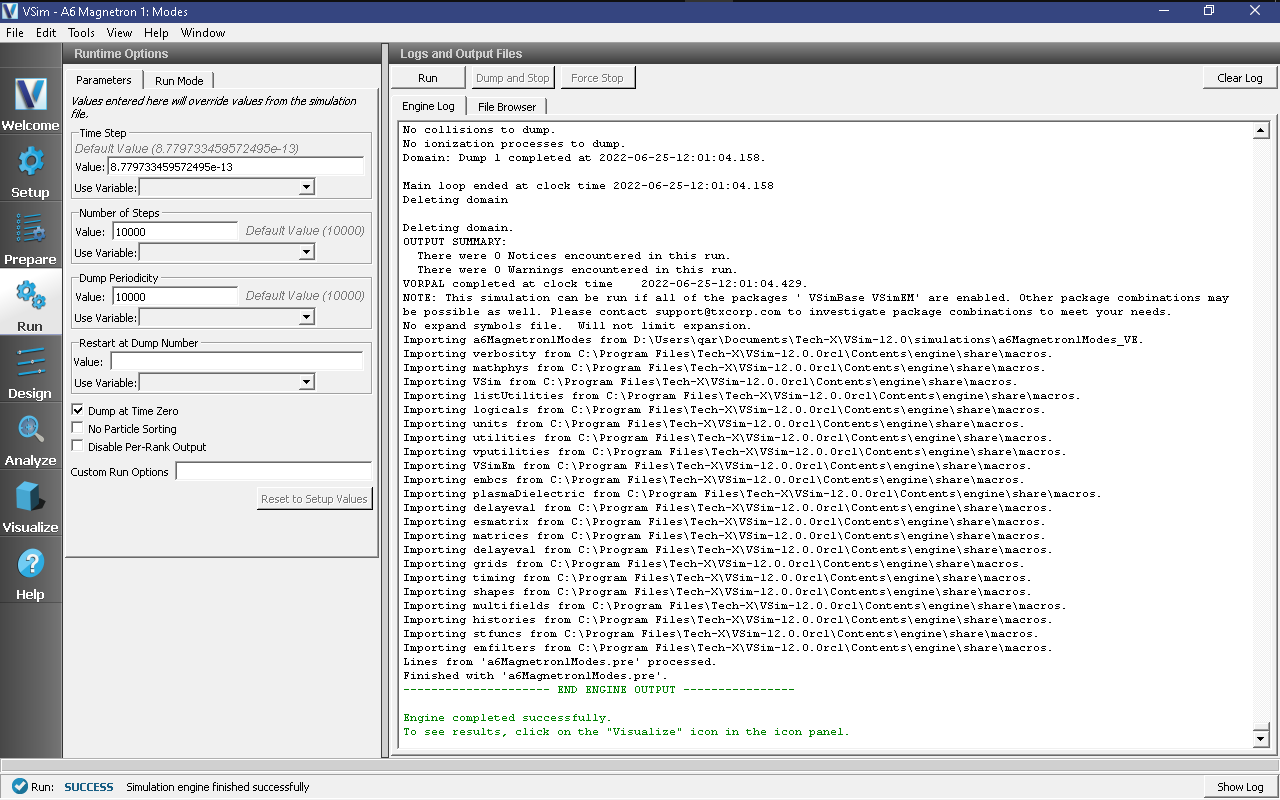Screen dimensions: 1280x800
Task: Open Restart at Dump Number Use Variable dropdown
Action: click(227, 383)
